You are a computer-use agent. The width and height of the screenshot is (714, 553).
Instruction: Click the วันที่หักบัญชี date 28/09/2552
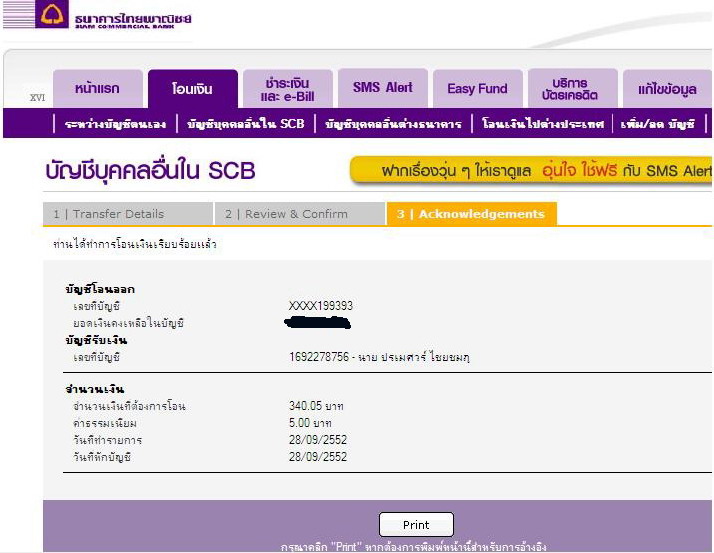coord(318,456)
